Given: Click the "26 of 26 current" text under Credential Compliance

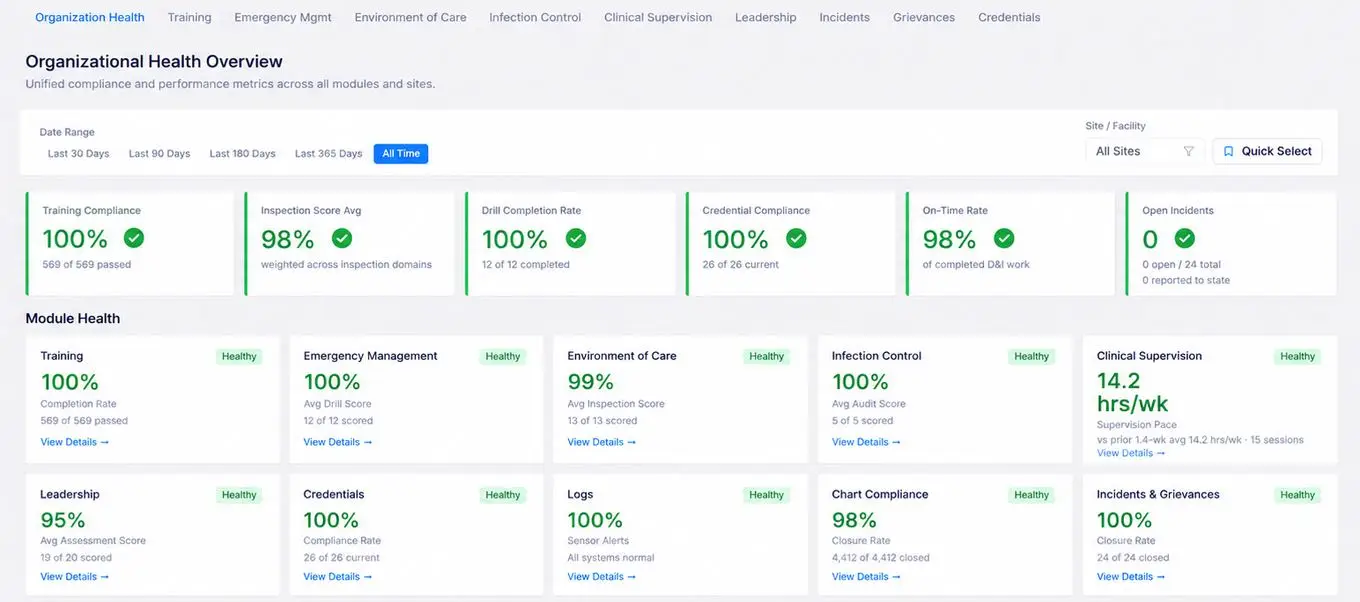Looking at the screenshot, I should (x=741, y=265).
